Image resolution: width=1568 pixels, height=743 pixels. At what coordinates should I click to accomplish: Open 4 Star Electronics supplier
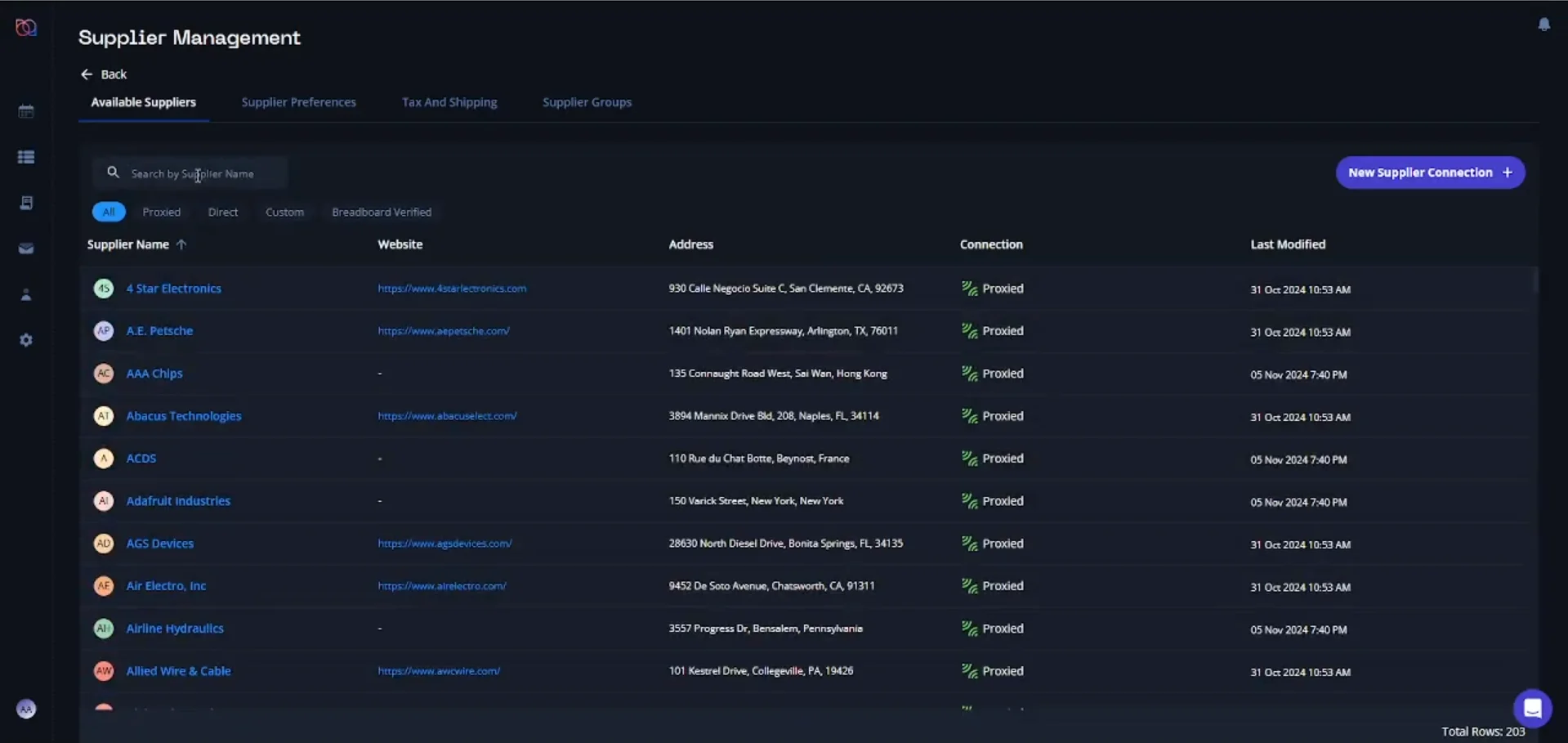tap(173, 289)
